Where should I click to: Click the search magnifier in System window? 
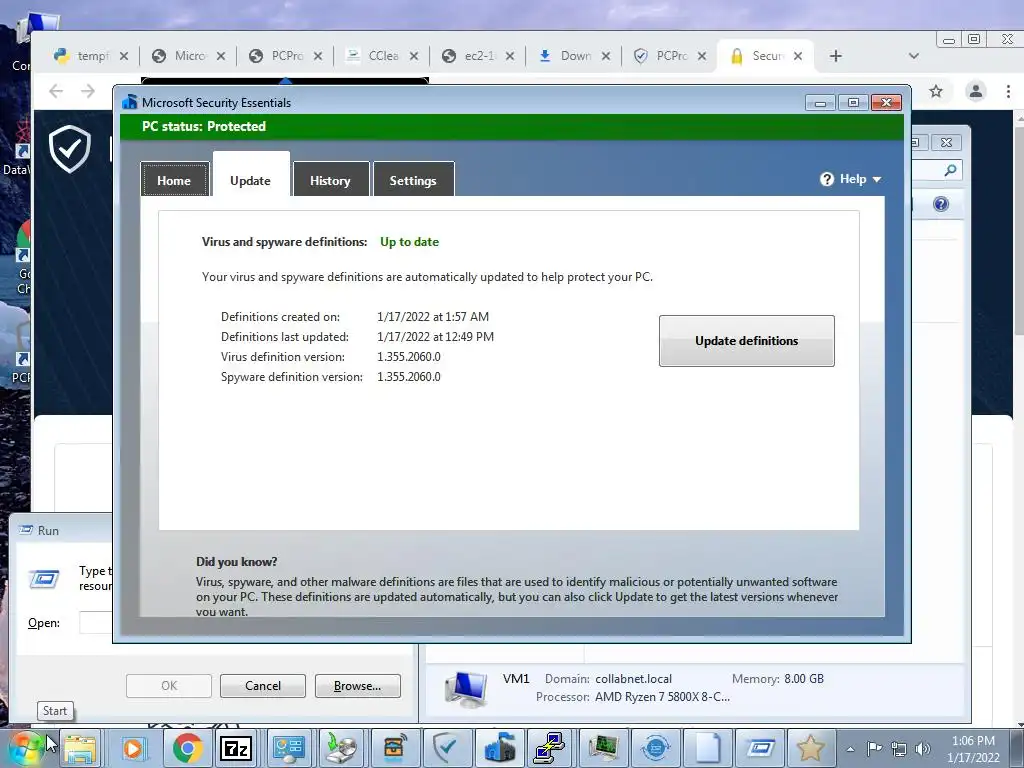950,170
